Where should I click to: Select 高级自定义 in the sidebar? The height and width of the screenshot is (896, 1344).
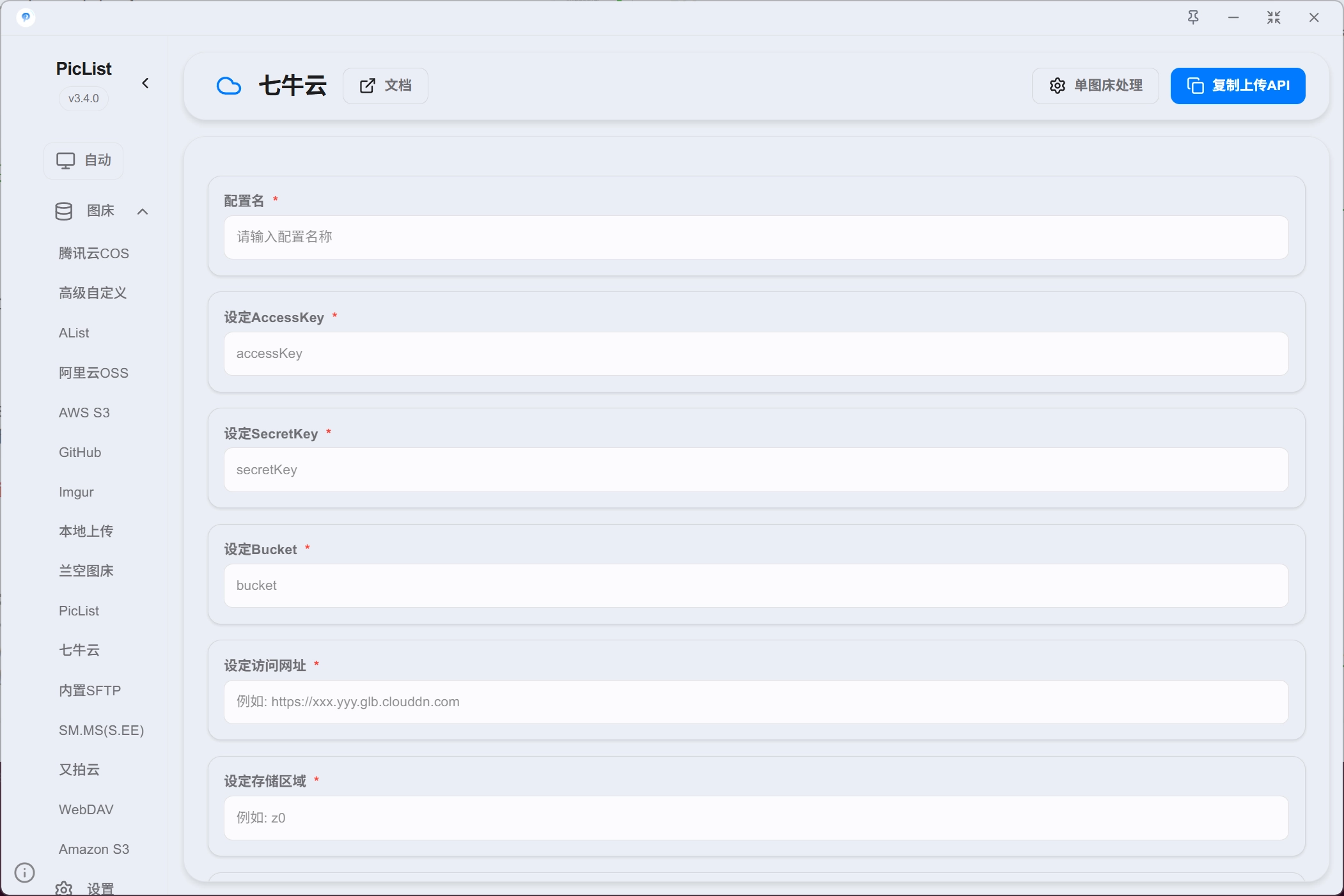[93, 293]
